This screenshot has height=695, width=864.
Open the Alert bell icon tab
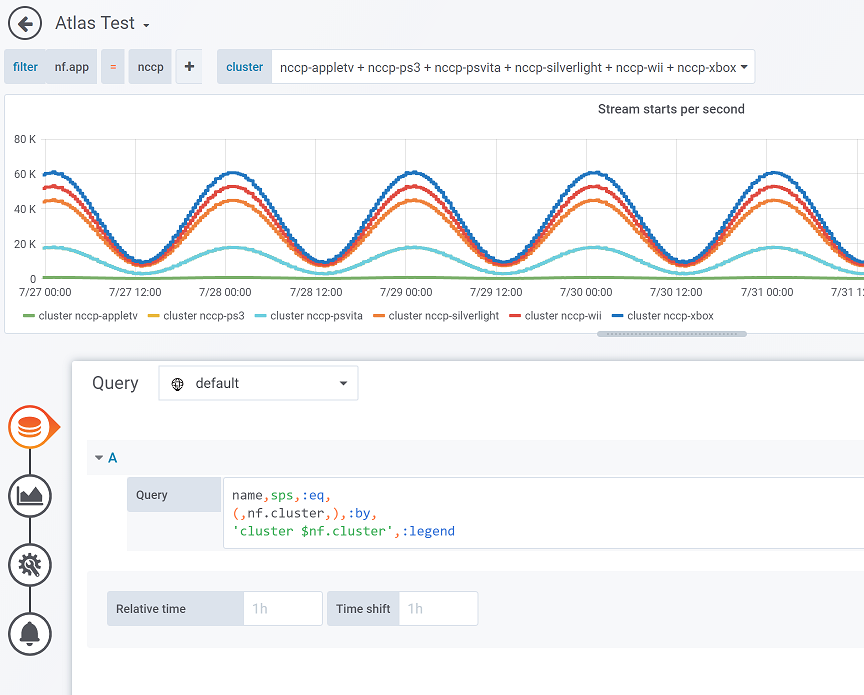point(30,633)
